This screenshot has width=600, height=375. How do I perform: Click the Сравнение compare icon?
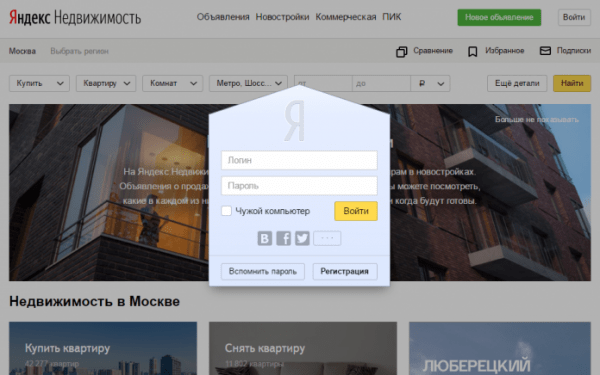pyautogui.click(x=401, y=52)
